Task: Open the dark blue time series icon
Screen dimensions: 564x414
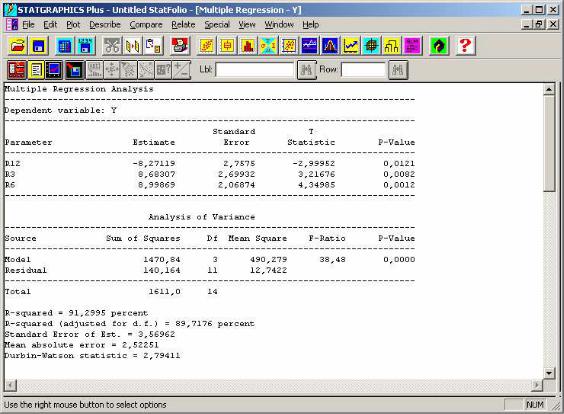Action: 309,46
